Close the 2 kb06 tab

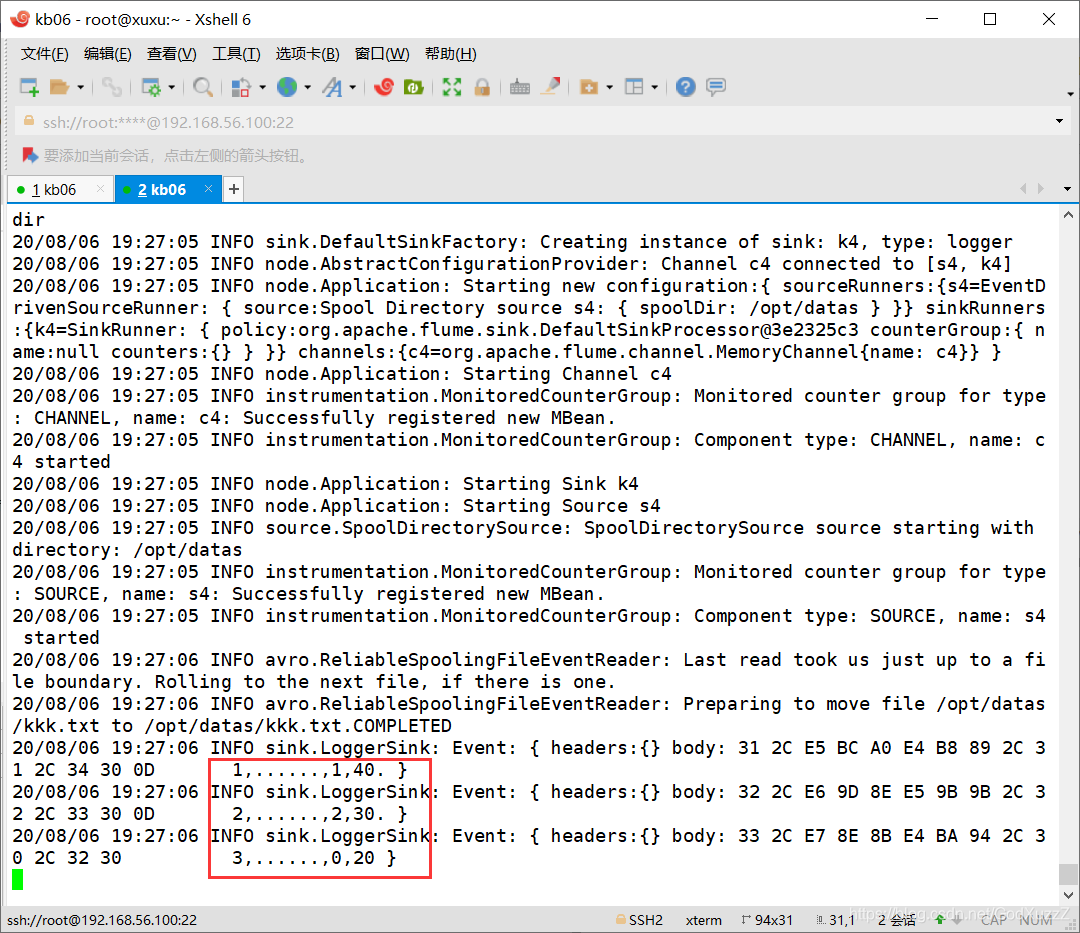click(208, 189)
